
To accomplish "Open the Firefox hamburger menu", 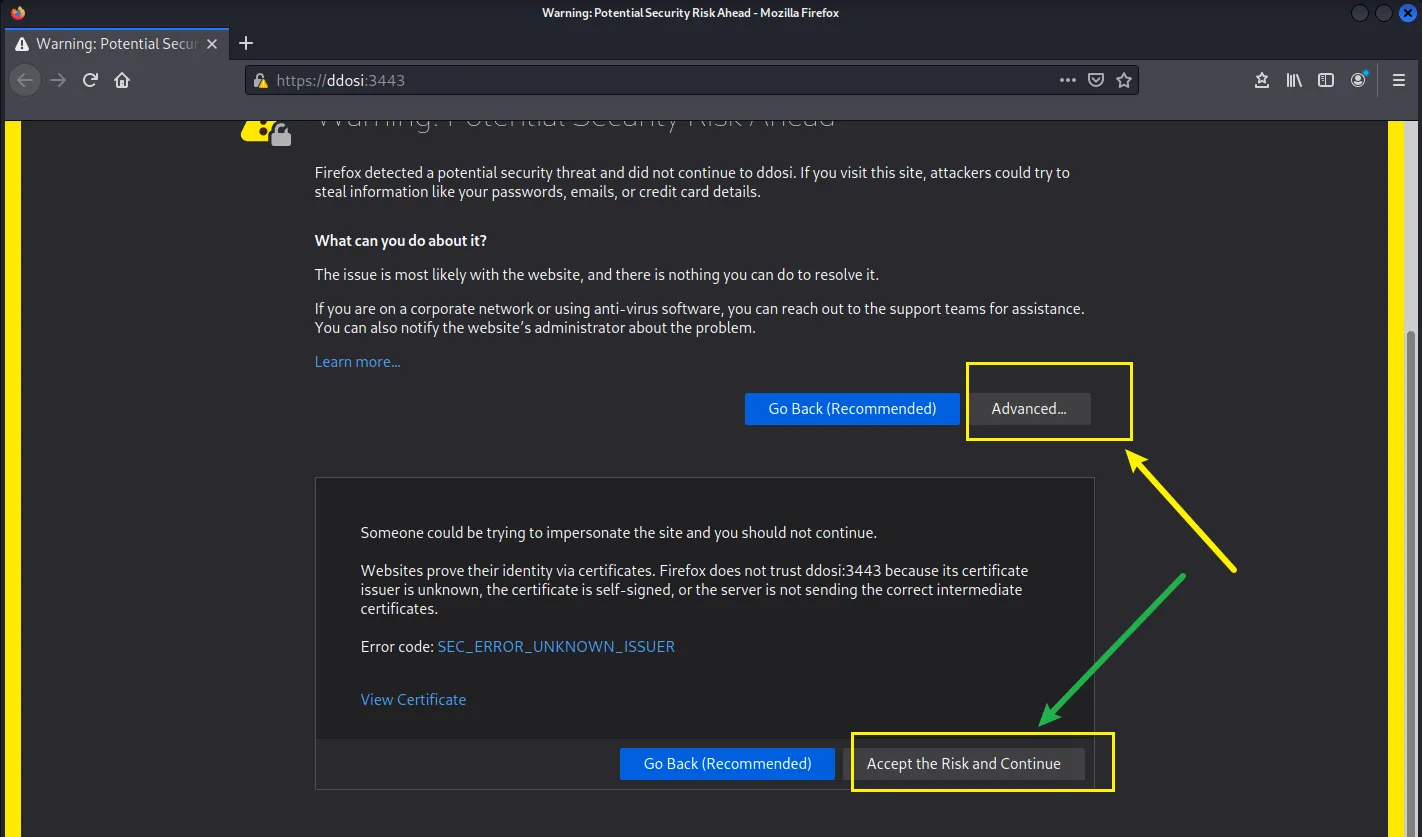I will [1399, 81].
